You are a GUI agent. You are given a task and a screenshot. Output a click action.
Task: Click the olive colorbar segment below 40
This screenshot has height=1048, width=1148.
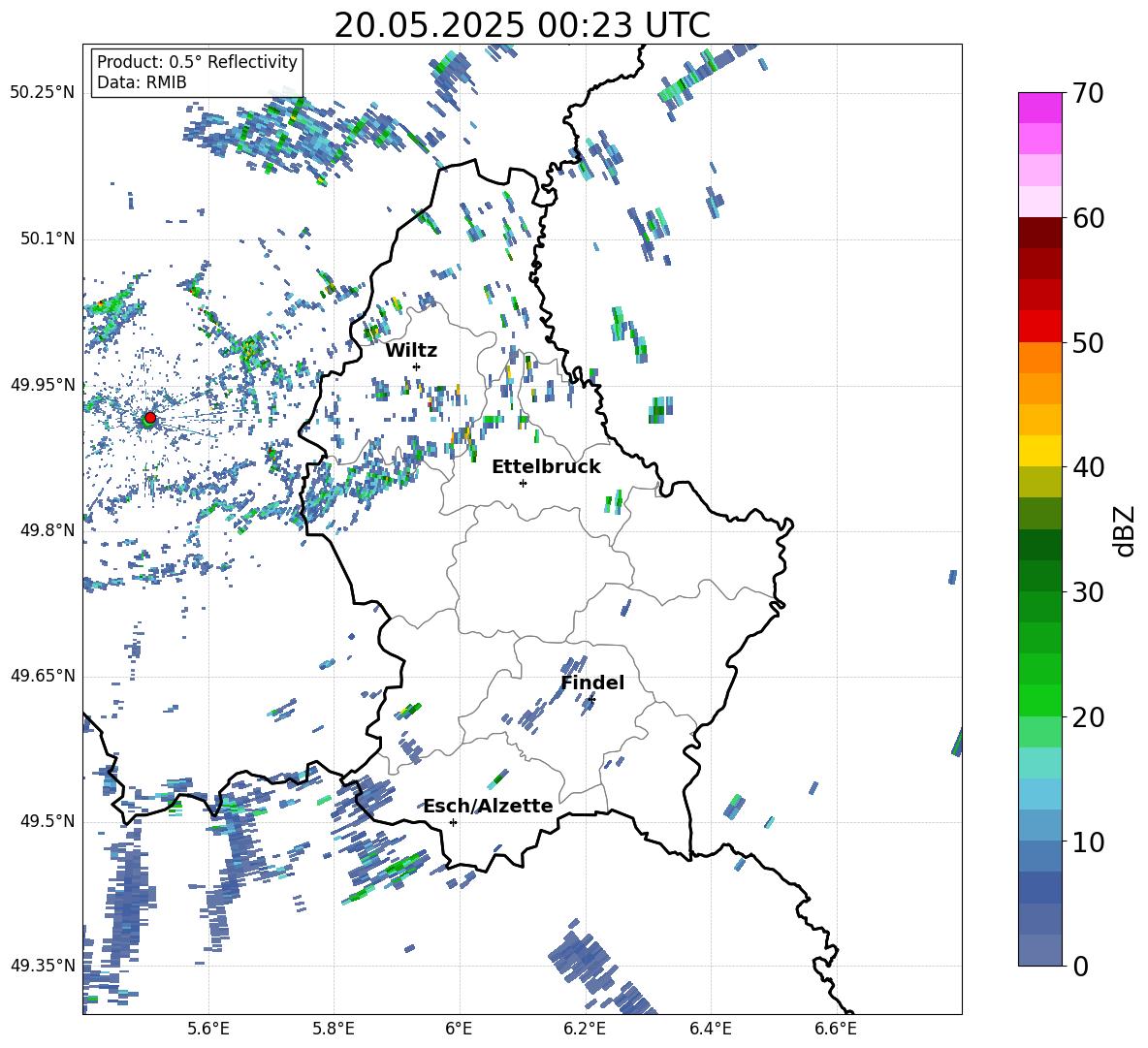pos(1039,482)
